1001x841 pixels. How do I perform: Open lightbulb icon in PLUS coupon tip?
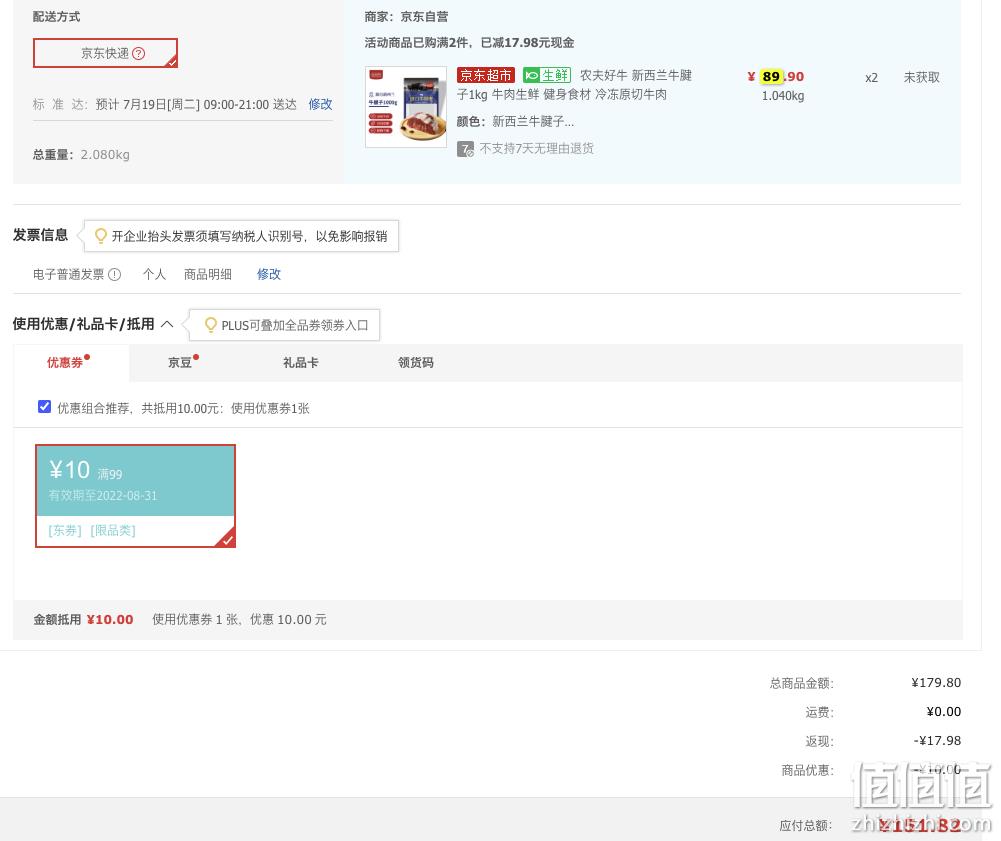coord(211,325)
